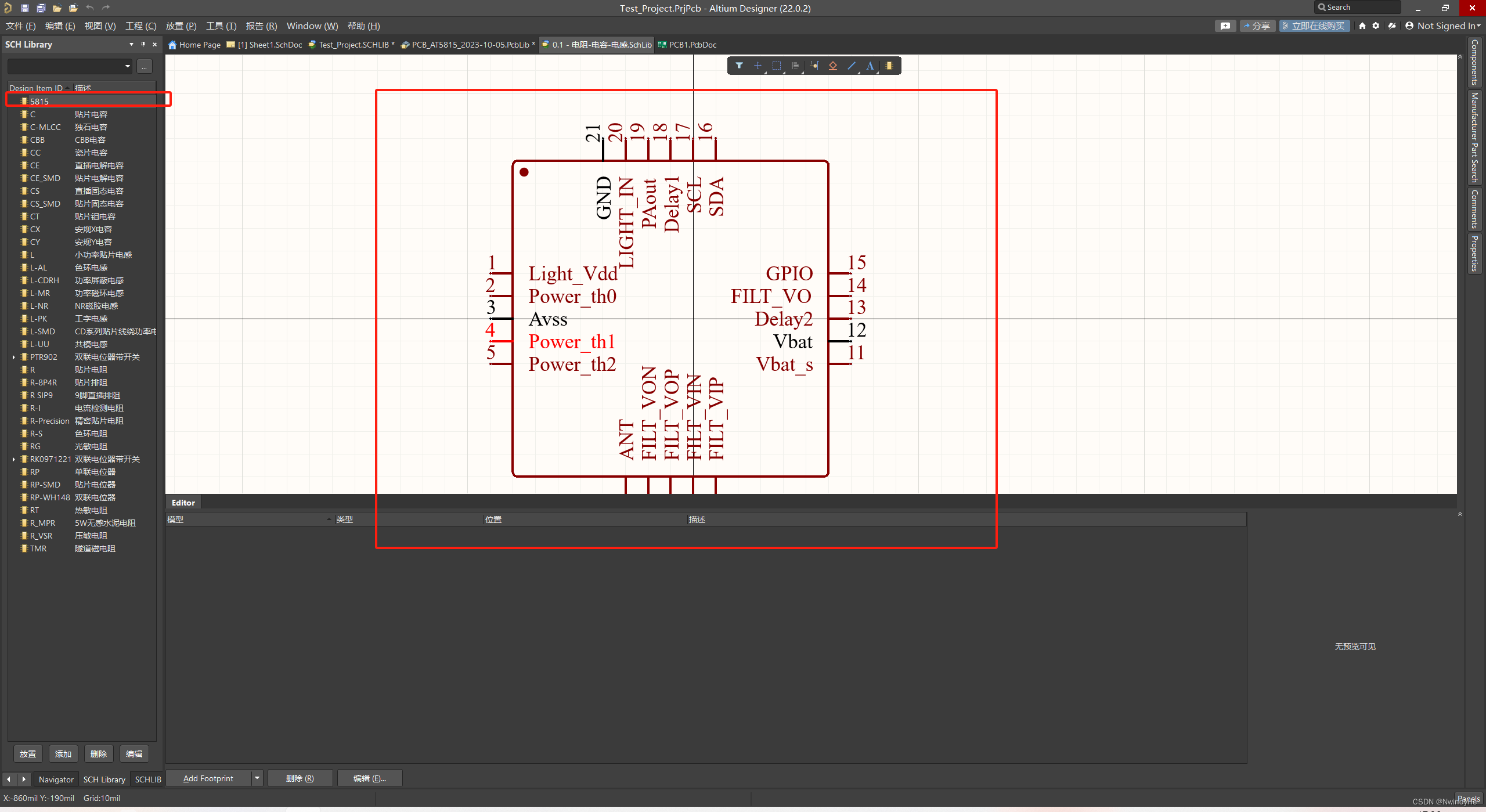Click the selection filter funnel icon
Viewport: 1486px width, 812px height.
[739, 66]
